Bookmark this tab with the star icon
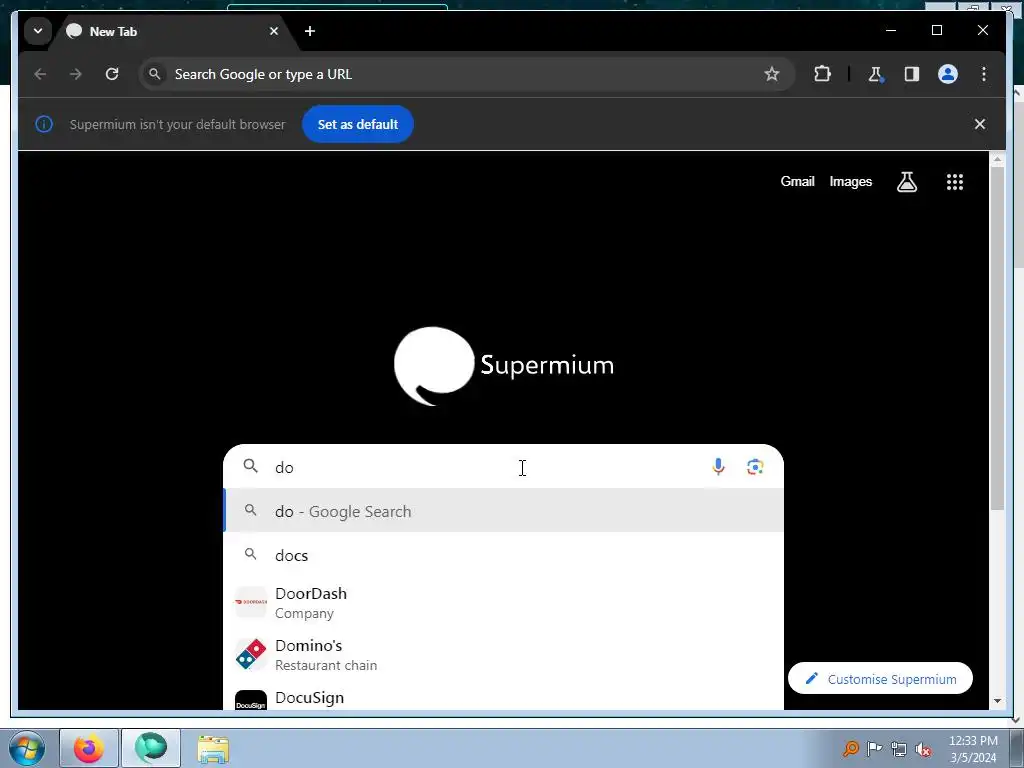 tap(772, 74)
